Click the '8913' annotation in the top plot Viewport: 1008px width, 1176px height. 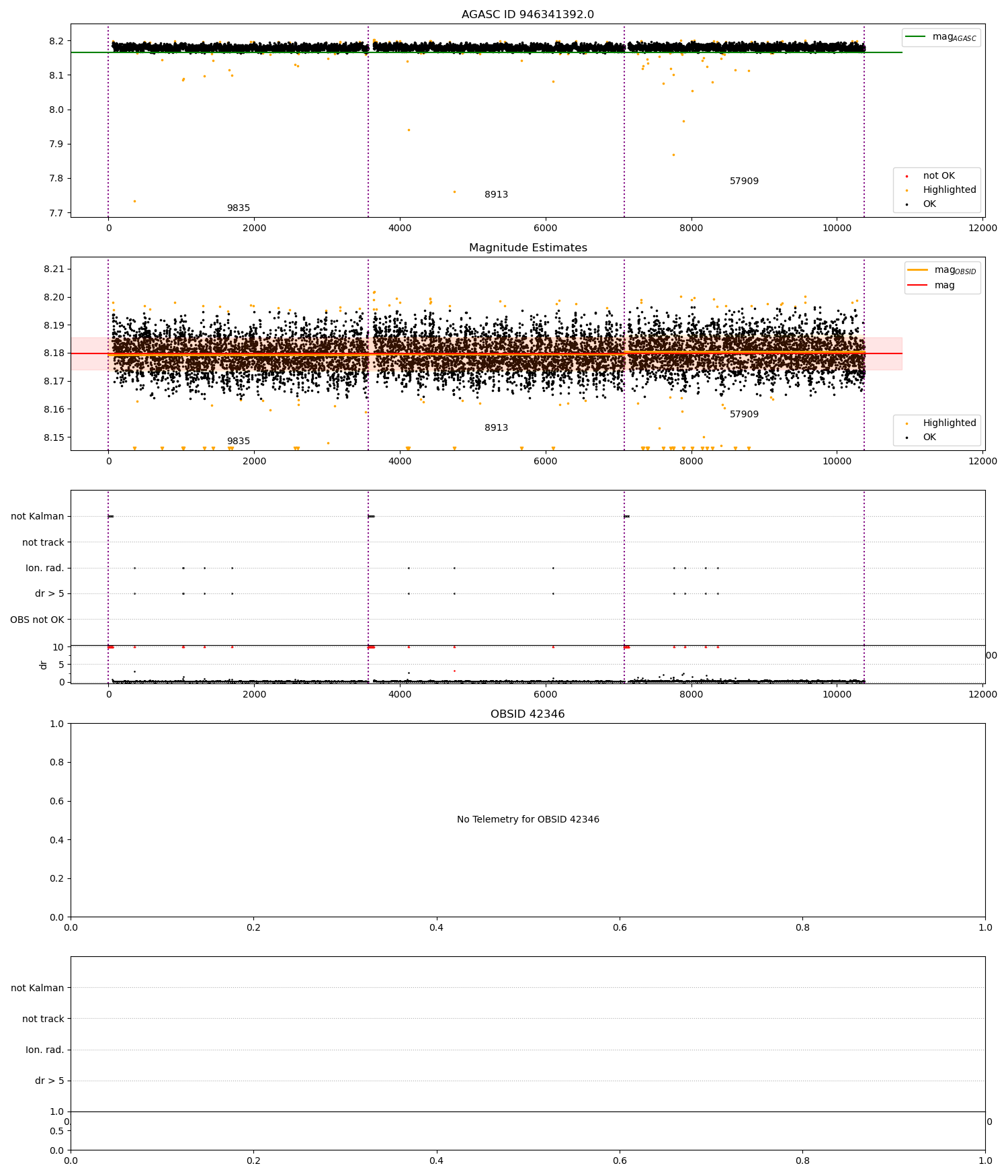(497, 195)
